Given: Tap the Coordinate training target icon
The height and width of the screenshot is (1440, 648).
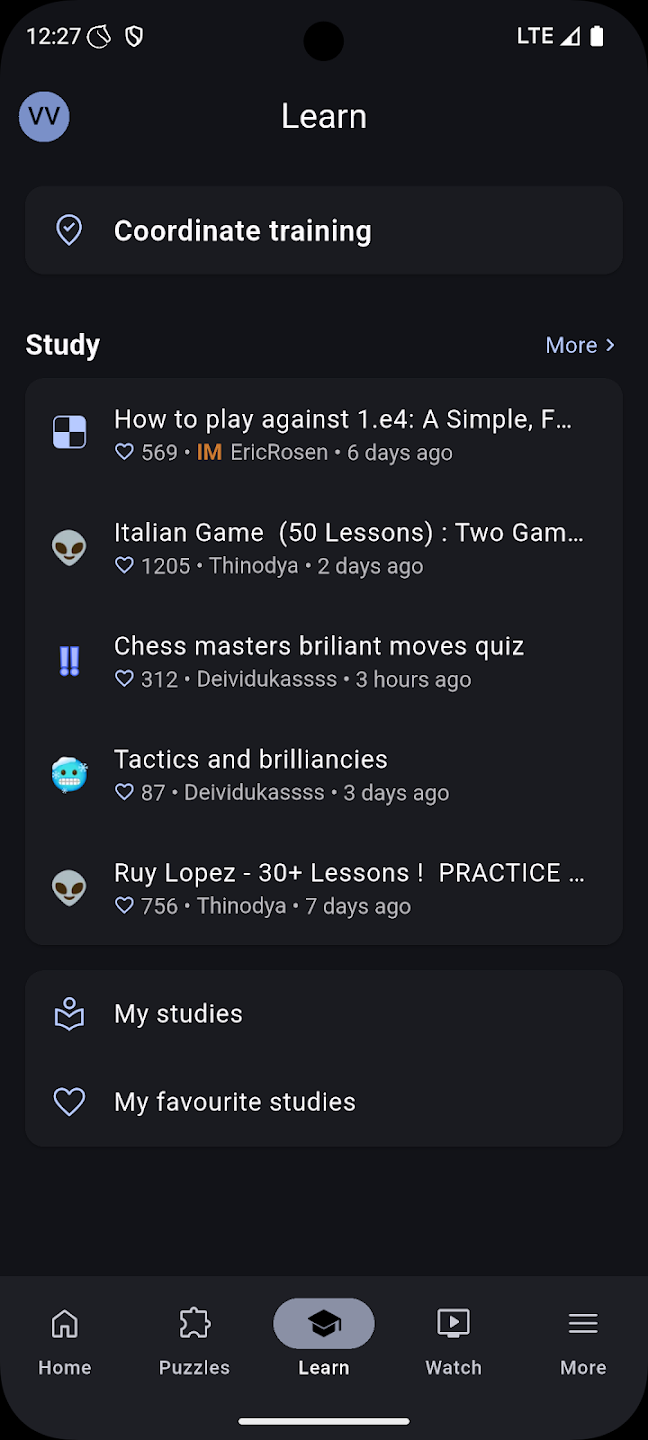Looking at the screenshot, I should point(69,230).
